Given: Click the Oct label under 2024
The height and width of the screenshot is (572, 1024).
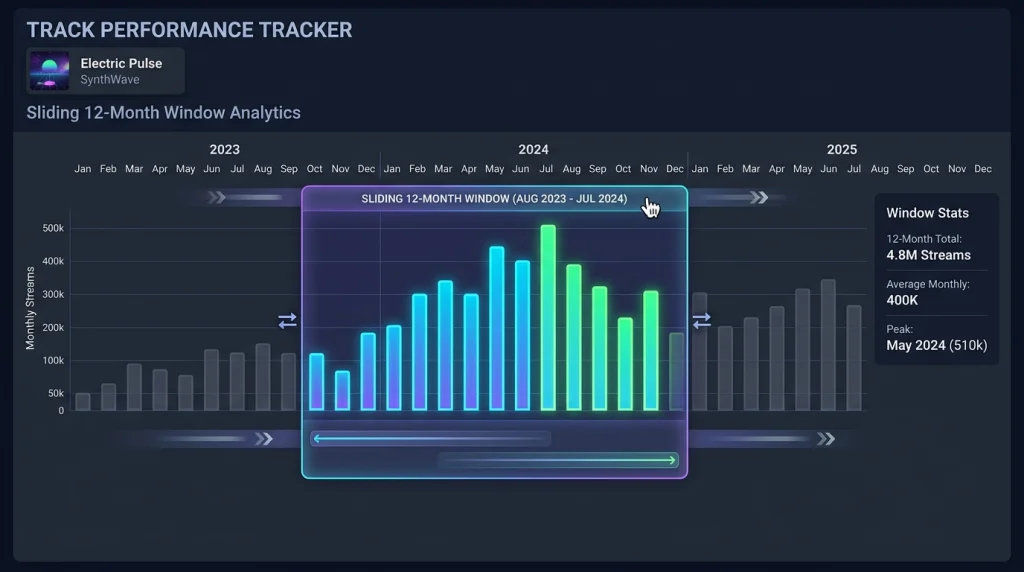Looking at the screenshot, I should pyautogui.click(x=623, y=169).
